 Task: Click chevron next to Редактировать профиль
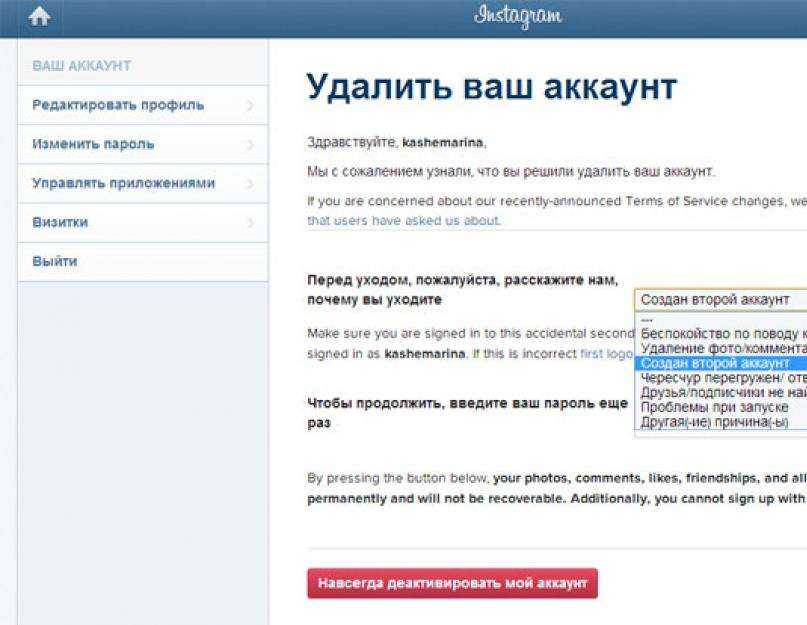pos(250,106)
